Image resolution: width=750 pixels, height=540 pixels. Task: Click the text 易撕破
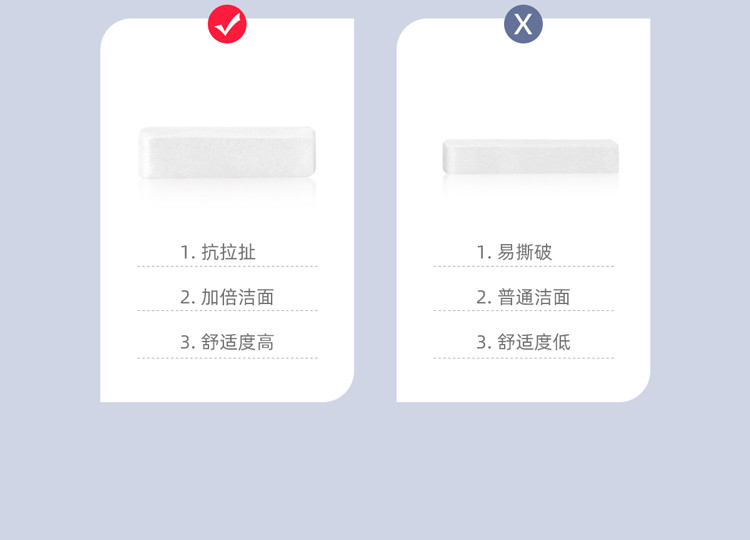525,252
